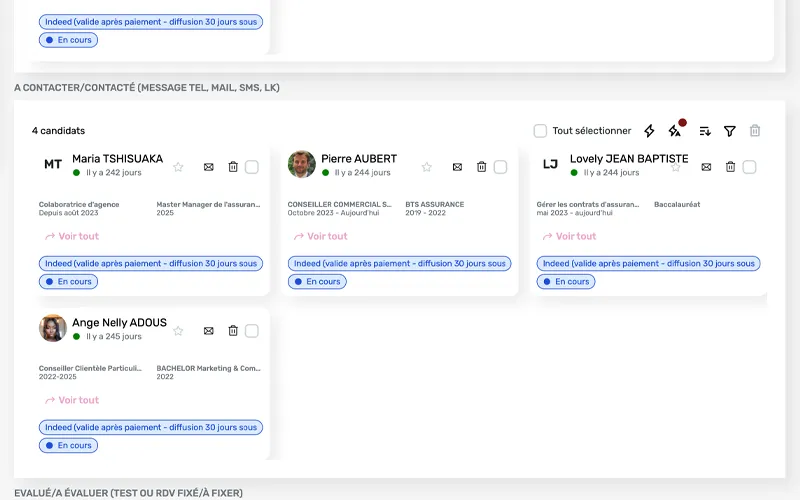Delete Ange Nelly ADOUS candidate card
This screenshot has height=500, width=800.
(x=233, y=331)
